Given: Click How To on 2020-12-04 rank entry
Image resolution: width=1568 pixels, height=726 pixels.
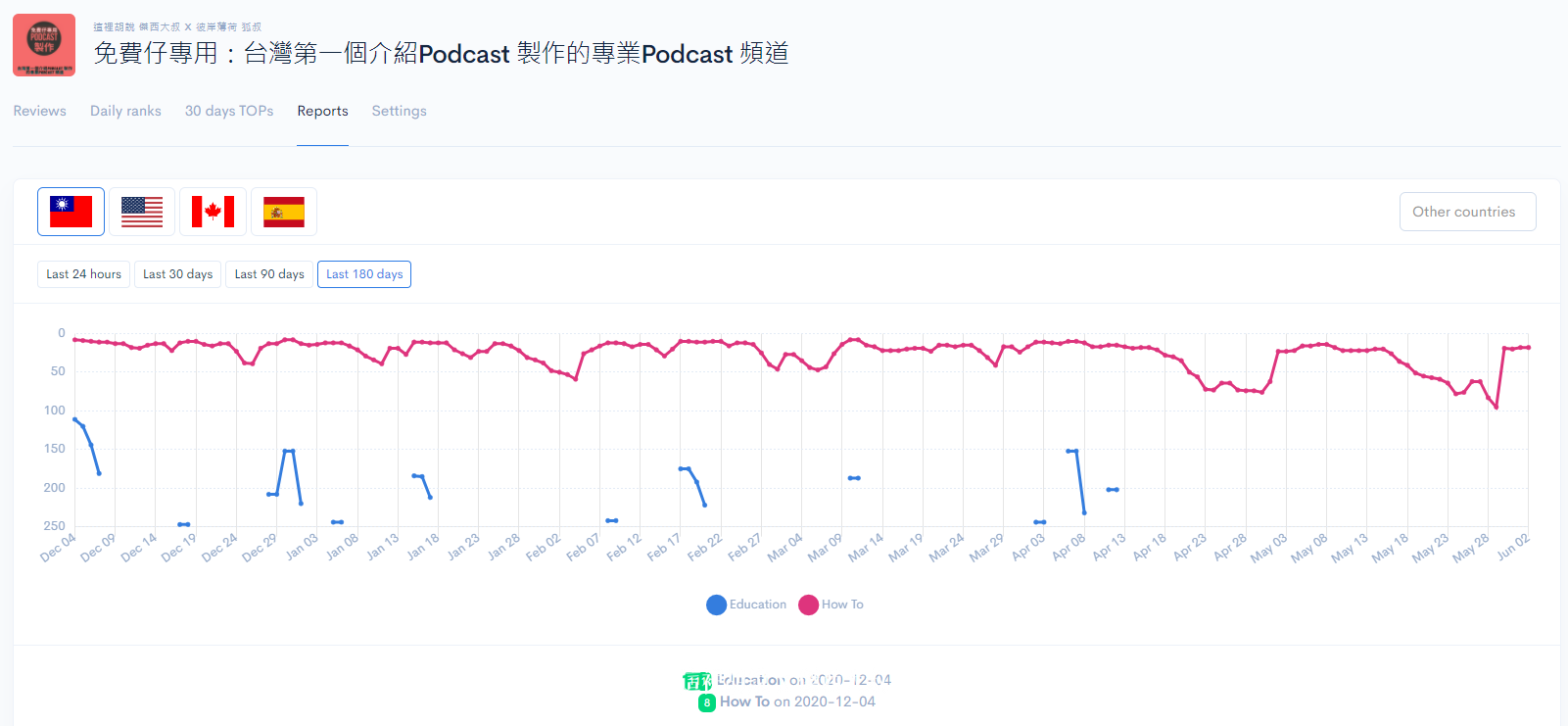Looking at the screenshot, I should [x=797, y=702].
